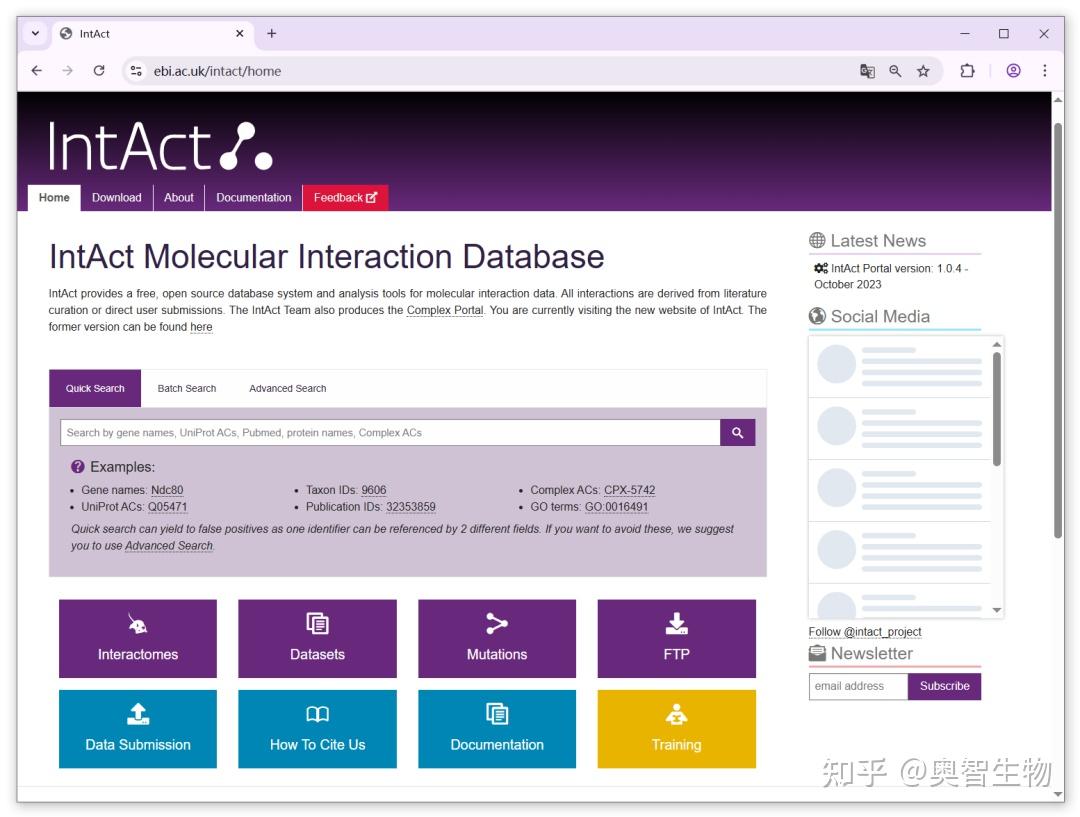Open Documentation in the top navigation bar

coord(253,198)
